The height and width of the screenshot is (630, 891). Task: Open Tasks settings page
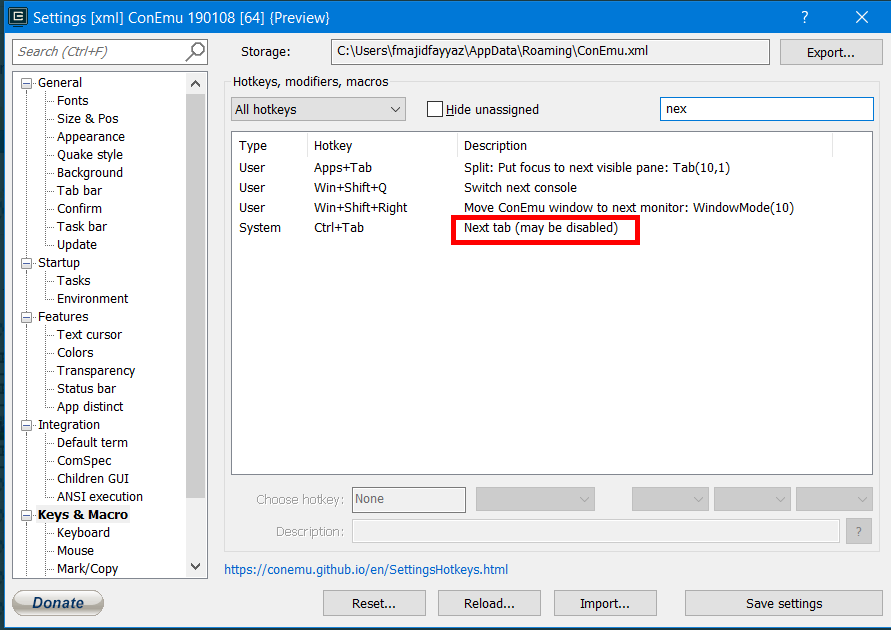[74, 281]
